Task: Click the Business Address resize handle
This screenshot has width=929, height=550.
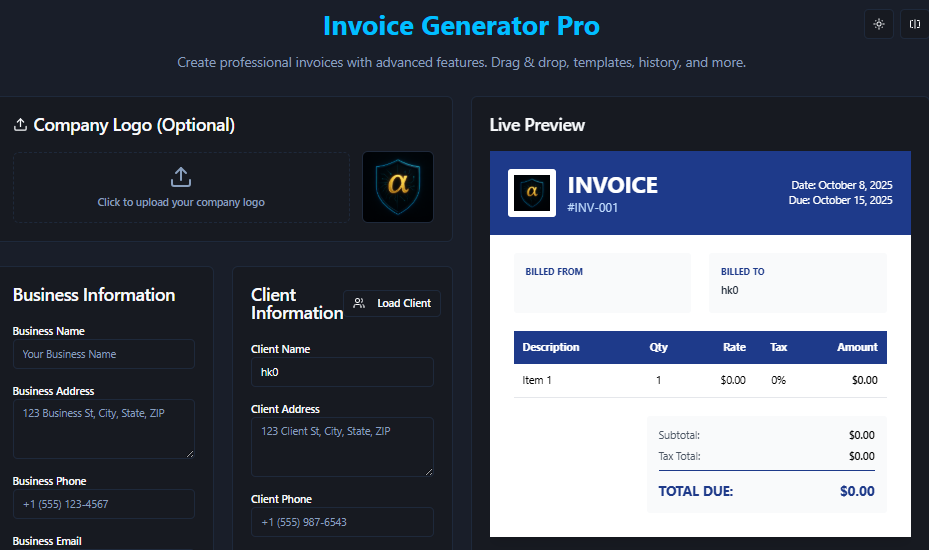Action: [190, 454]
